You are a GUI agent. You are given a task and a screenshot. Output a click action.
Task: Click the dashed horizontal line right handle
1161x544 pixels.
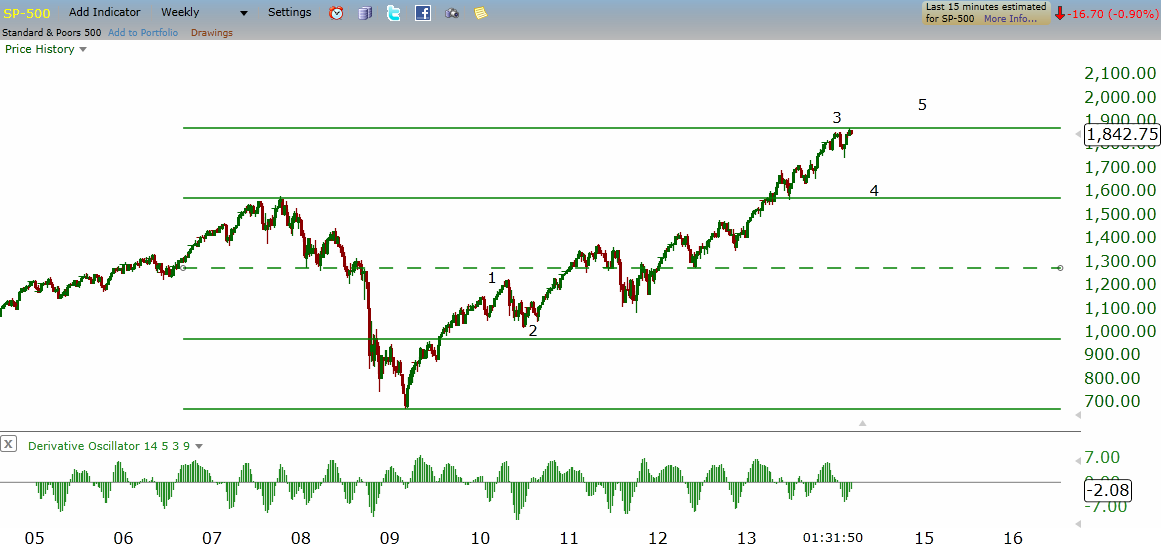point(1060,268)
